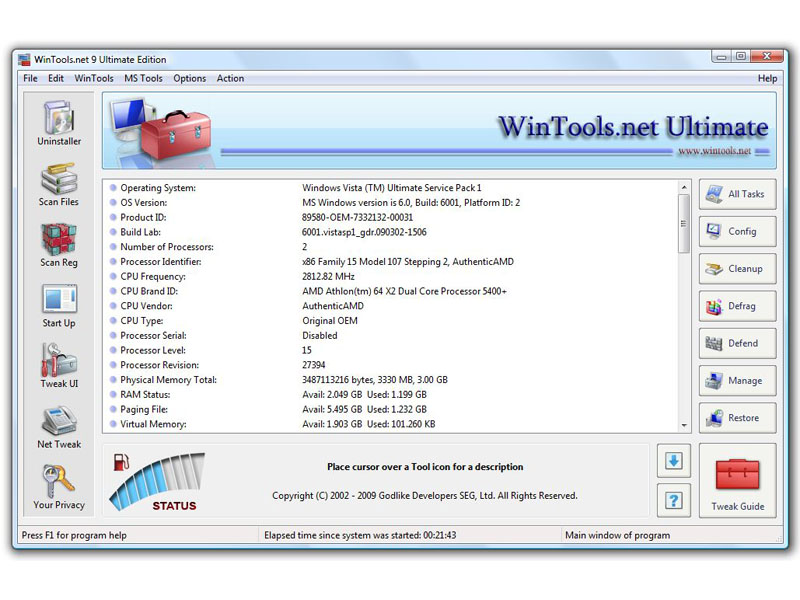Viewport: 800px width, 600px height.
Task: Click the question mark help button
Action: pos(673,500)
